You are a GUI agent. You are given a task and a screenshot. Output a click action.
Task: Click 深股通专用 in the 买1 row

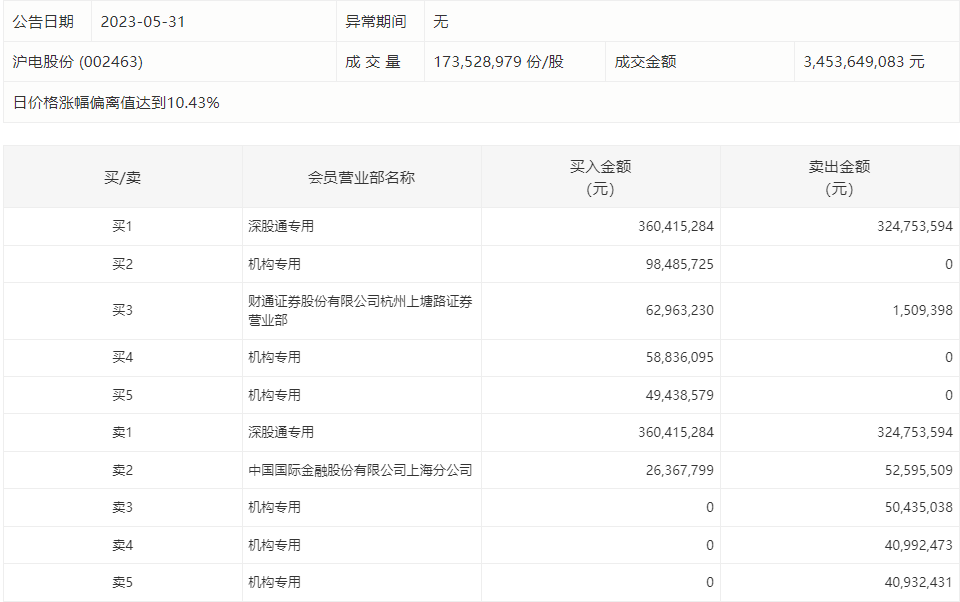click(x=281, y=227)
